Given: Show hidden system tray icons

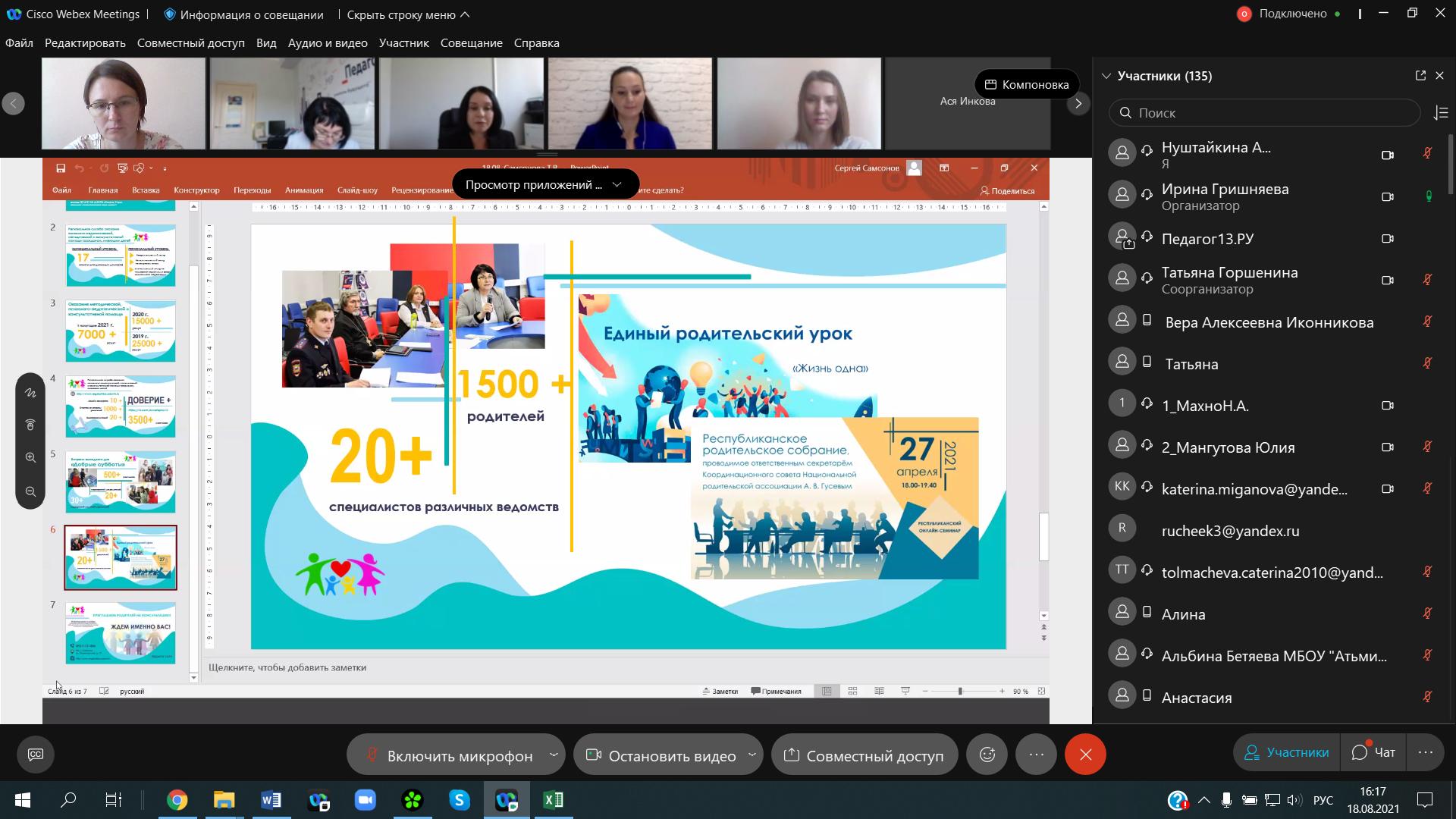Looking at the screenshot, I should tap(1203, 800).
